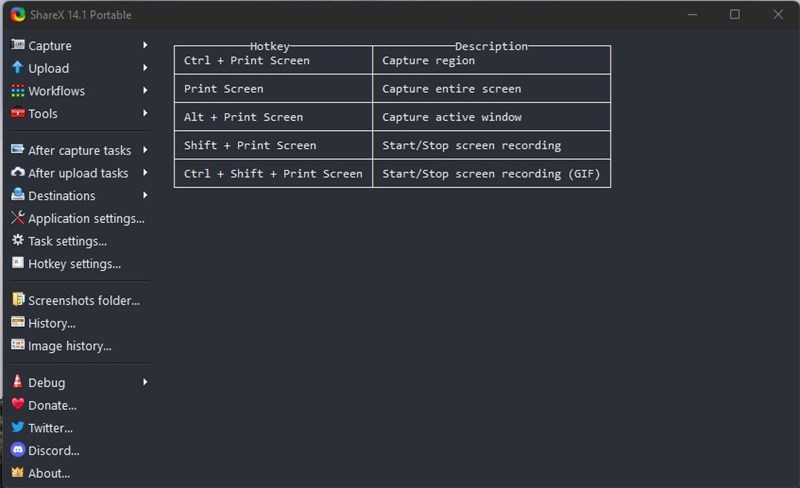Click the Twitter bird icon

pyautogui.click(x=17, y=428)
